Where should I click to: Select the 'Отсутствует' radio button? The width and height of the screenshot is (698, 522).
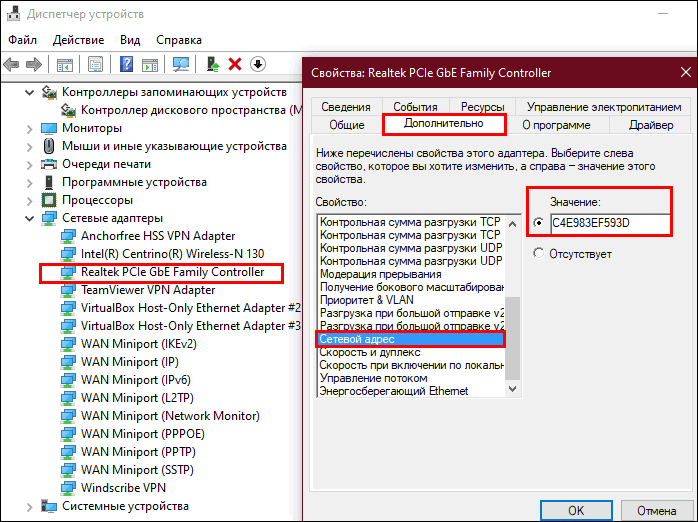point(539,254)
